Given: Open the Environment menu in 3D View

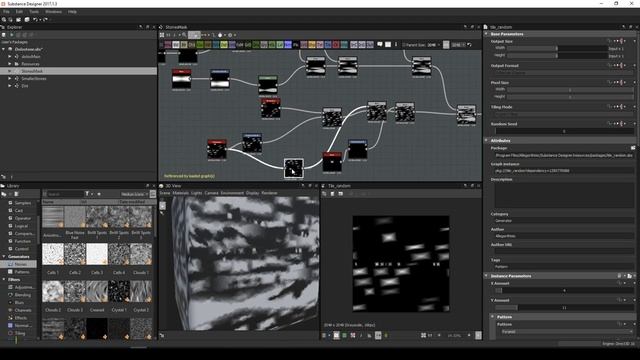Looking at the screenshot, I should [232, 193].
